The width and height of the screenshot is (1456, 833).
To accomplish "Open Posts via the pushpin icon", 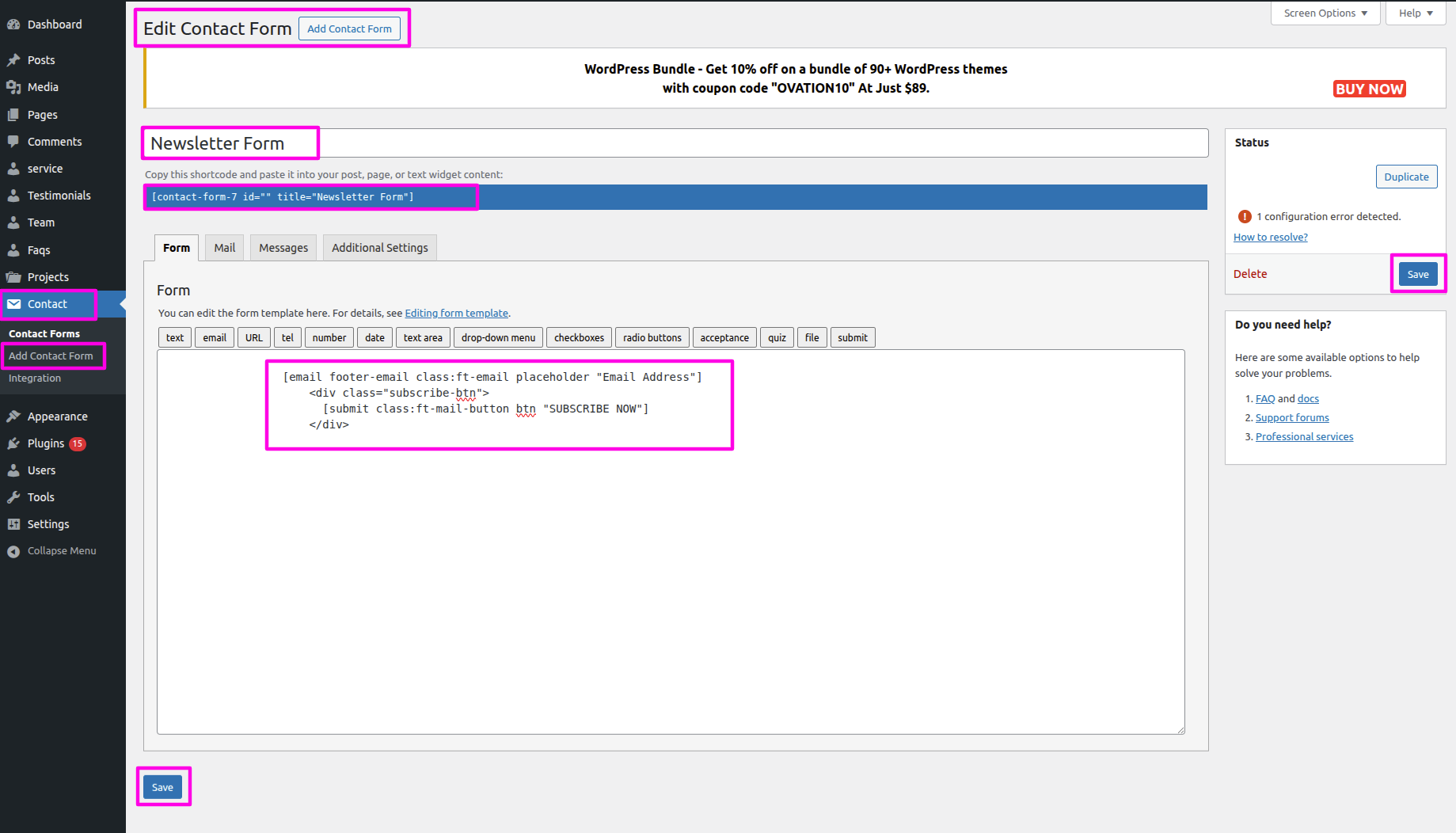I will [13, 60].
